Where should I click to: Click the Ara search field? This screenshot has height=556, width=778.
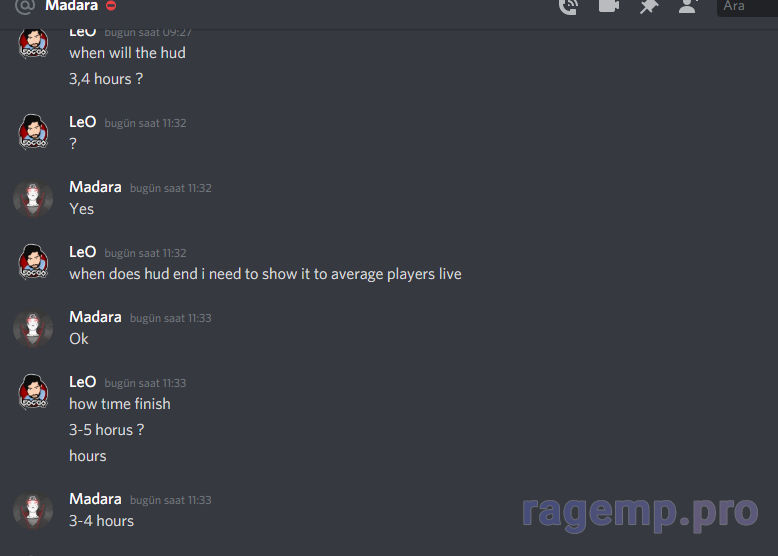point(747,6)
